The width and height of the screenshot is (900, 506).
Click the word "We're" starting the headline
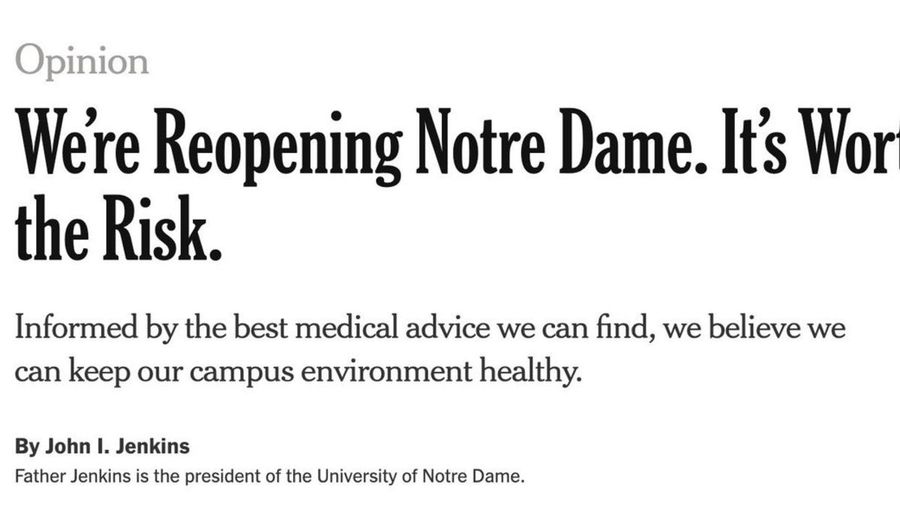coord(77,141)
